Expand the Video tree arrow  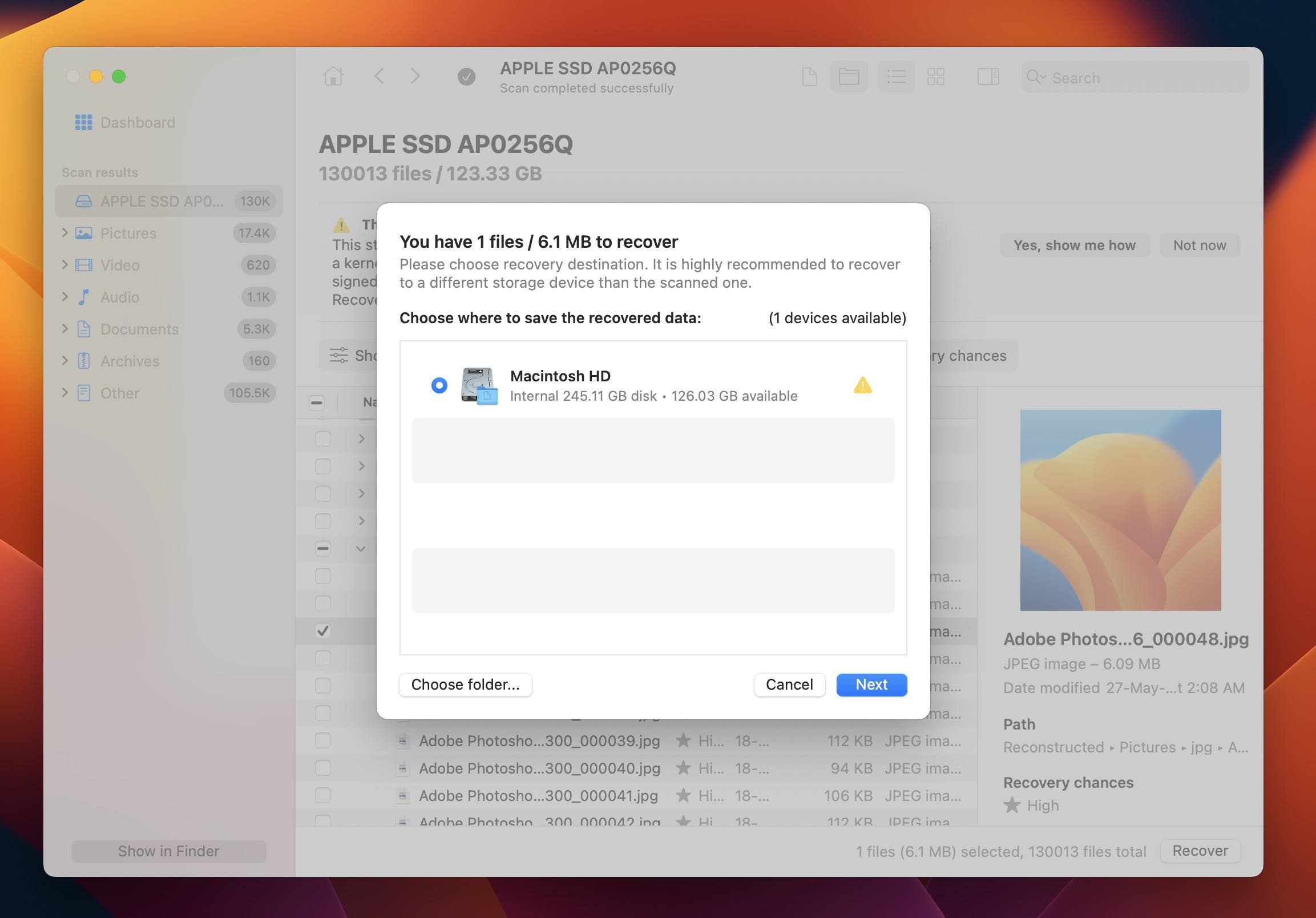64,264
